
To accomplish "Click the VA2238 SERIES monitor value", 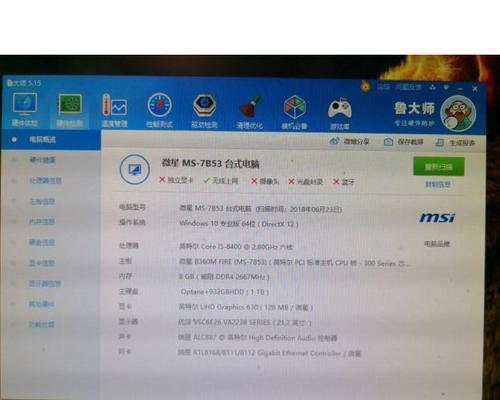I will click(245, 322).
